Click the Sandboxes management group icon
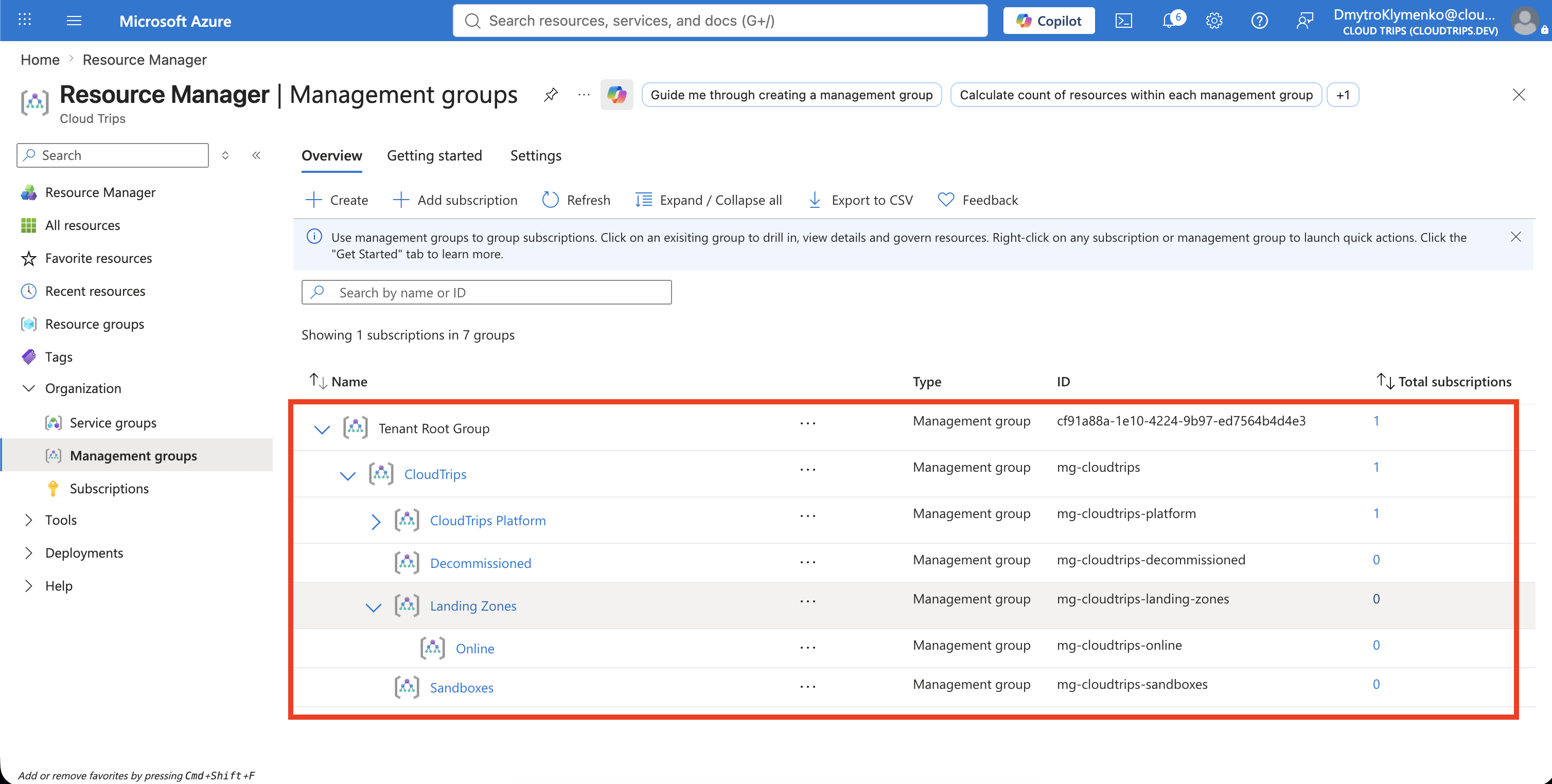Viewport: 1552px width, 784px height. point(407,687)
